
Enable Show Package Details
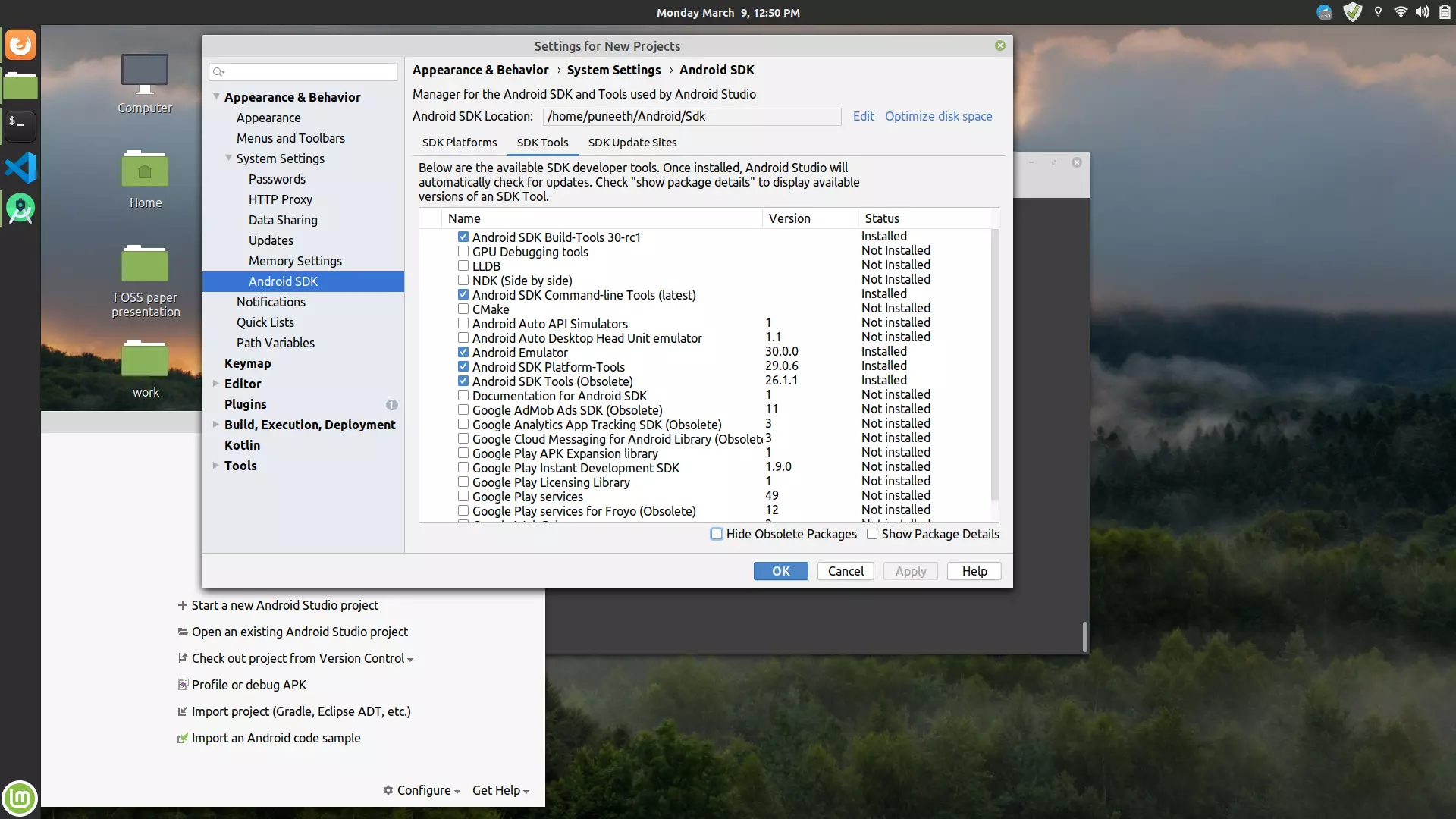[872, 534]
